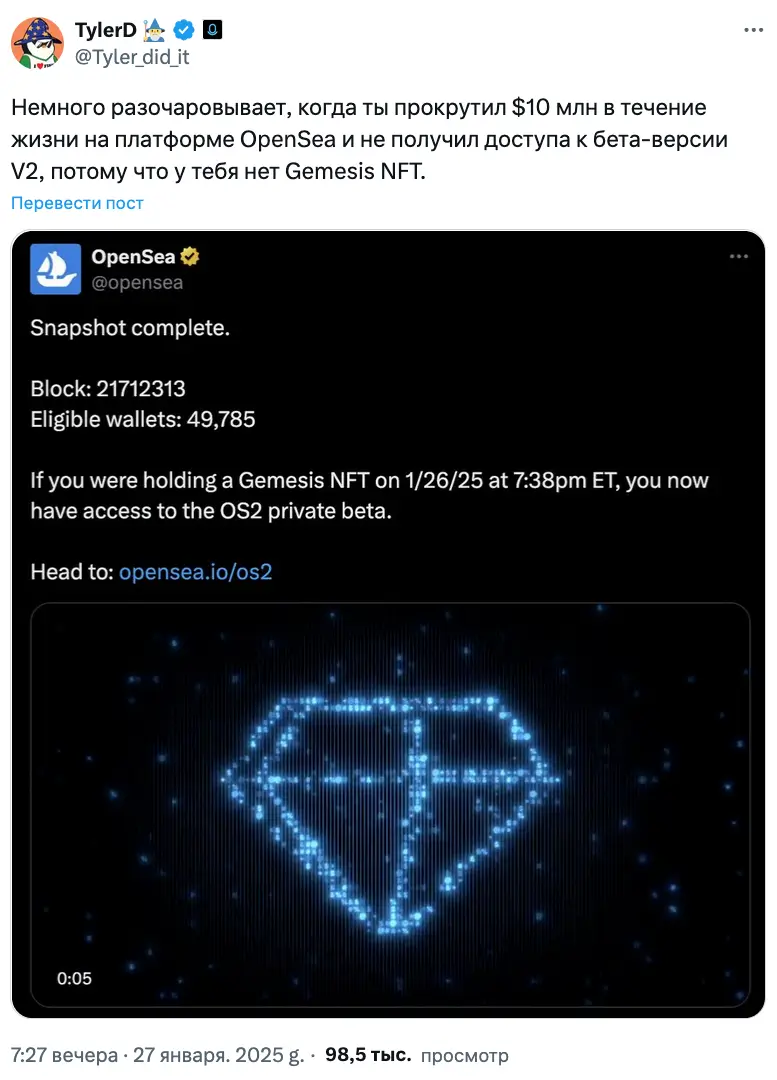
Task: Open the OpenSea sailboat logo avatar
Action: point(55,269)
